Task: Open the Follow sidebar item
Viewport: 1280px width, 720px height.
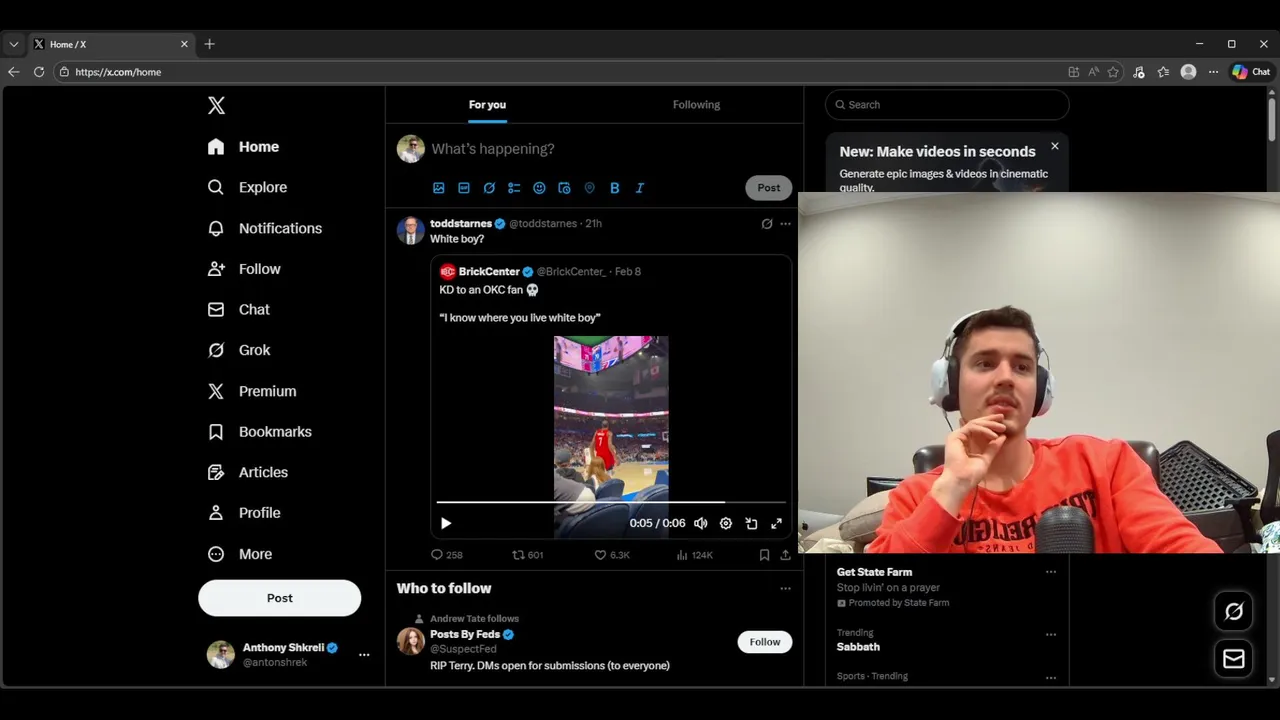Action: click(x=244, y=269)
